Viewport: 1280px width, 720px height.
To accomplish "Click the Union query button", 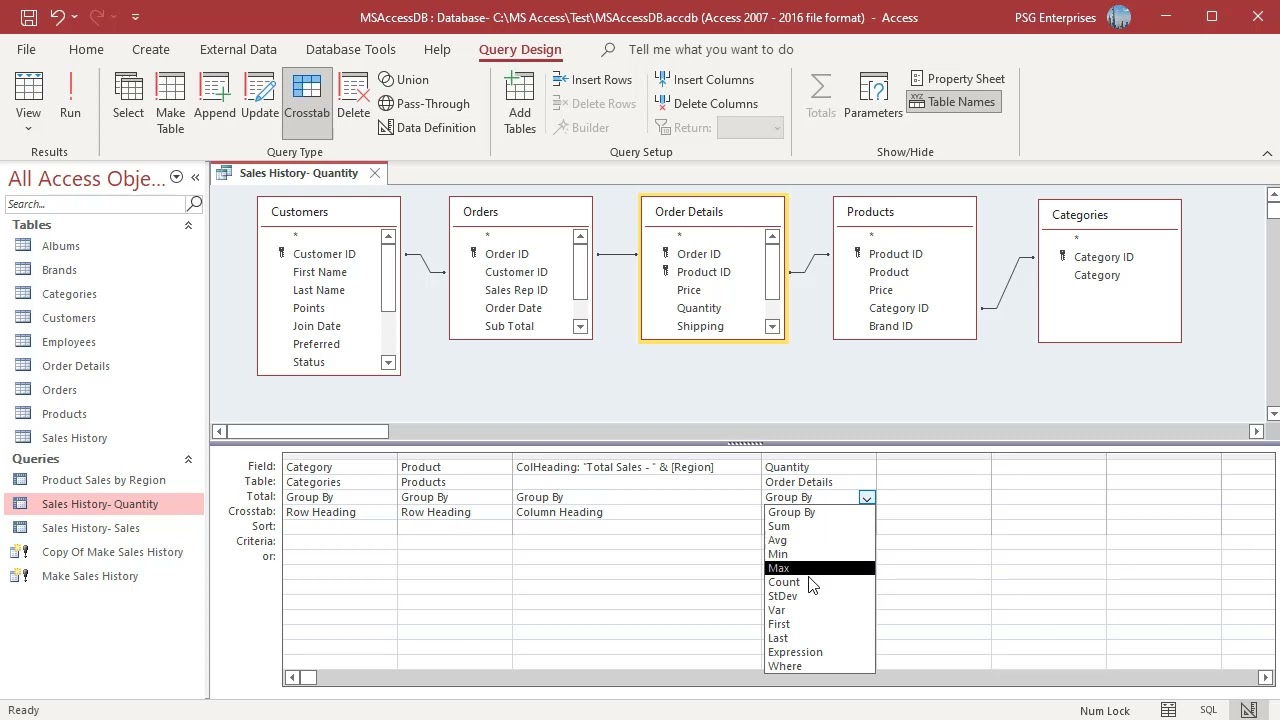I will tap(403, 80).
